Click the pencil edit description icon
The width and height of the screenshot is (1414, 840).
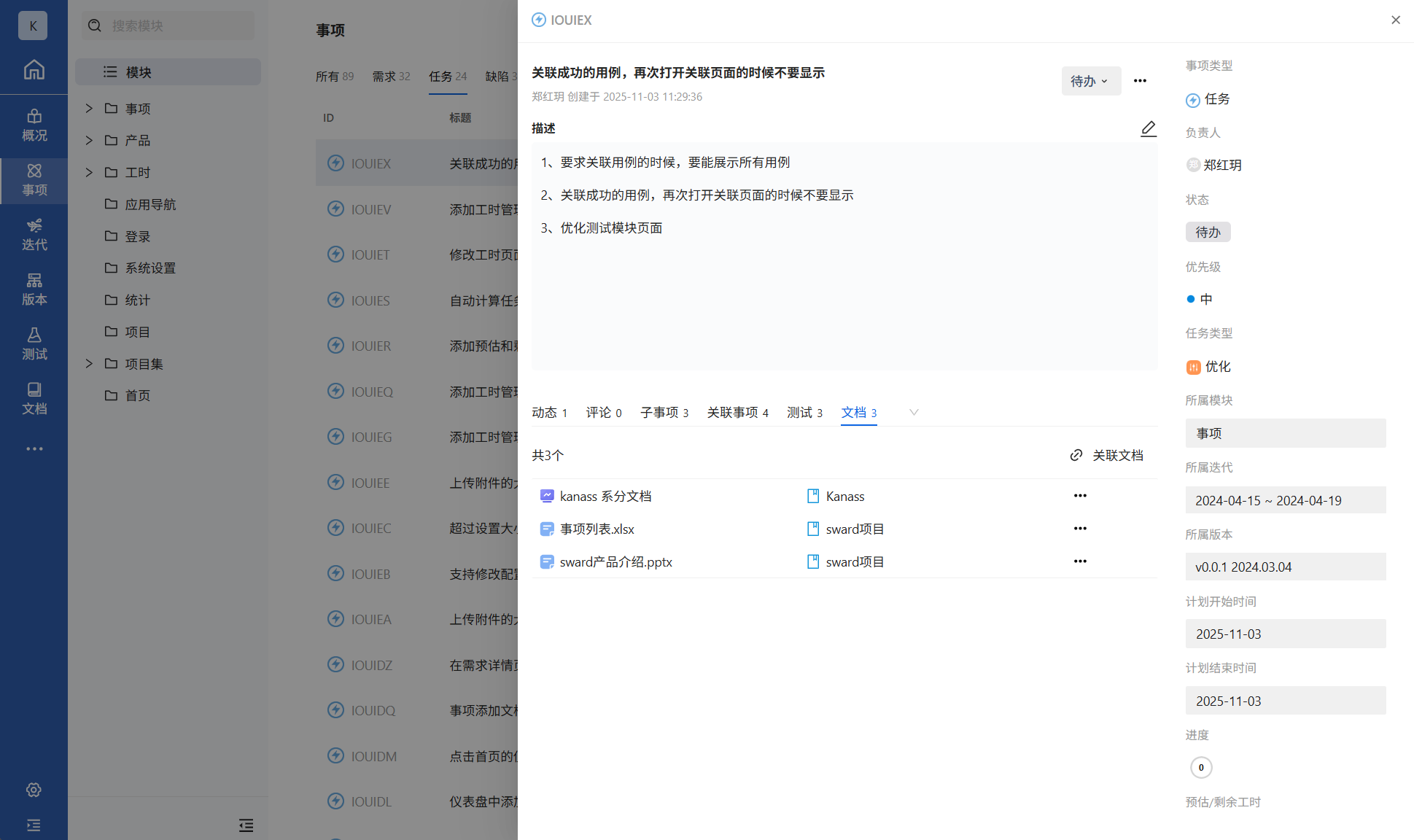(1148, 129)
